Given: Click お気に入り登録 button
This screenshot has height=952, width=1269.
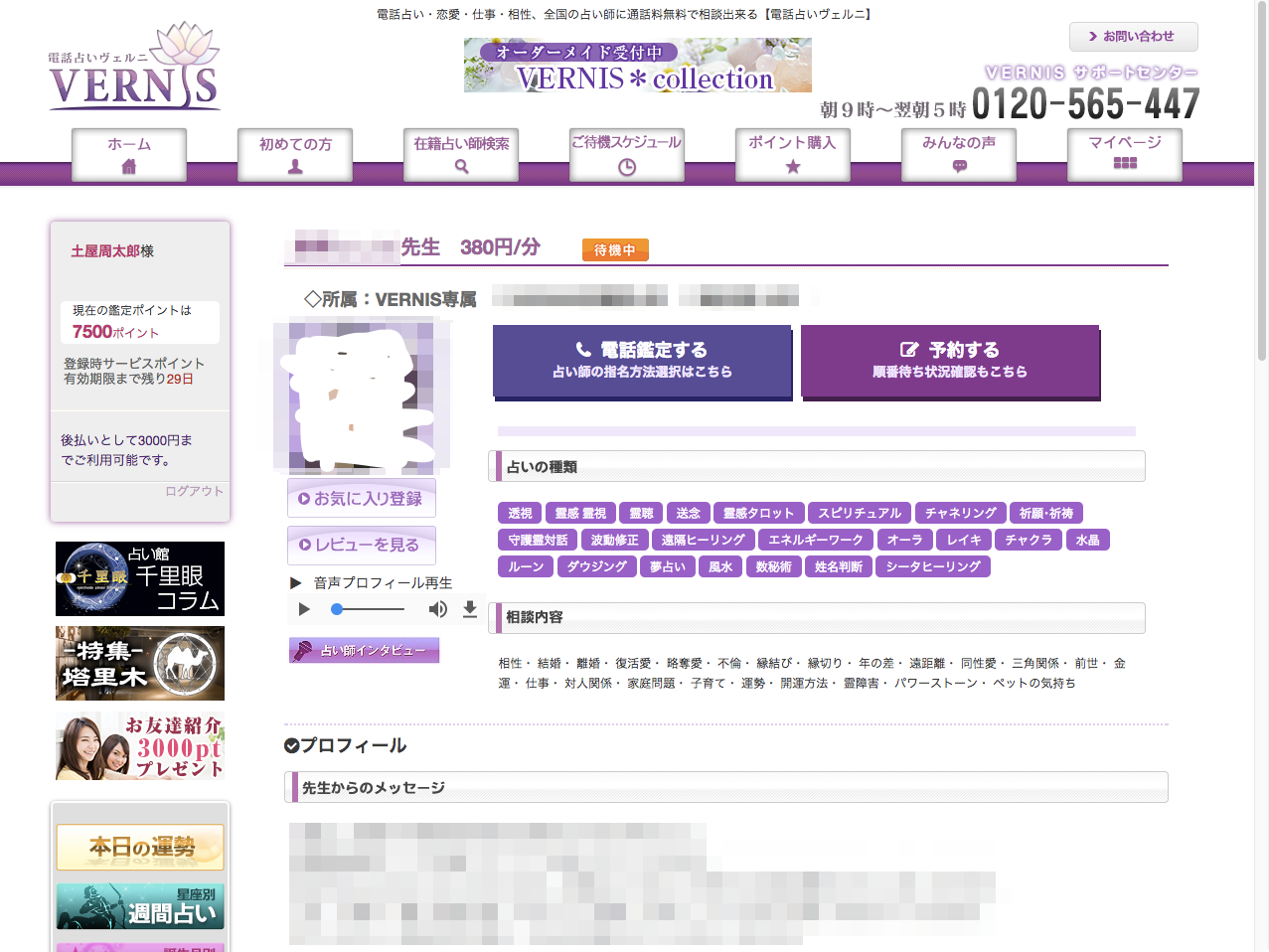Looking at the screenshot, I should pyautogui.click(x=362, y=499).
